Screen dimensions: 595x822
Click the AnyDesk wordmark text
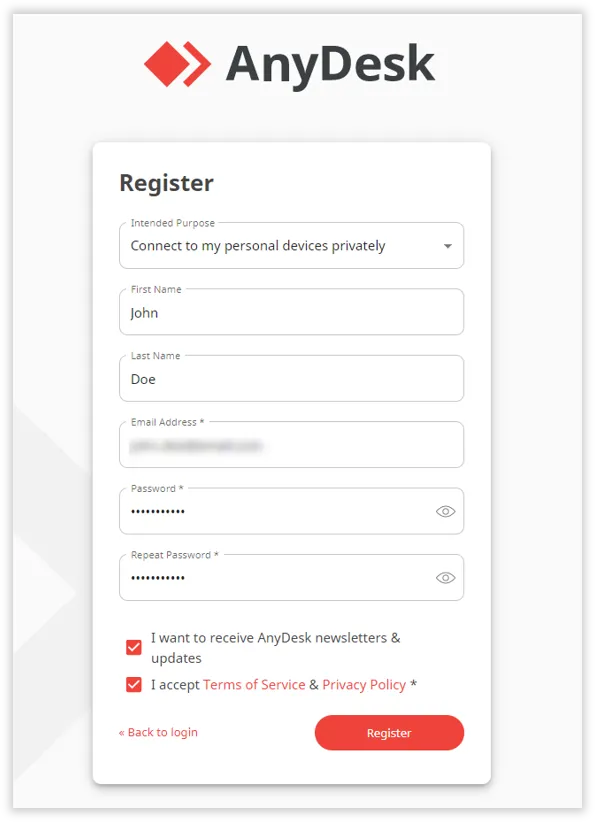(330, 63)
